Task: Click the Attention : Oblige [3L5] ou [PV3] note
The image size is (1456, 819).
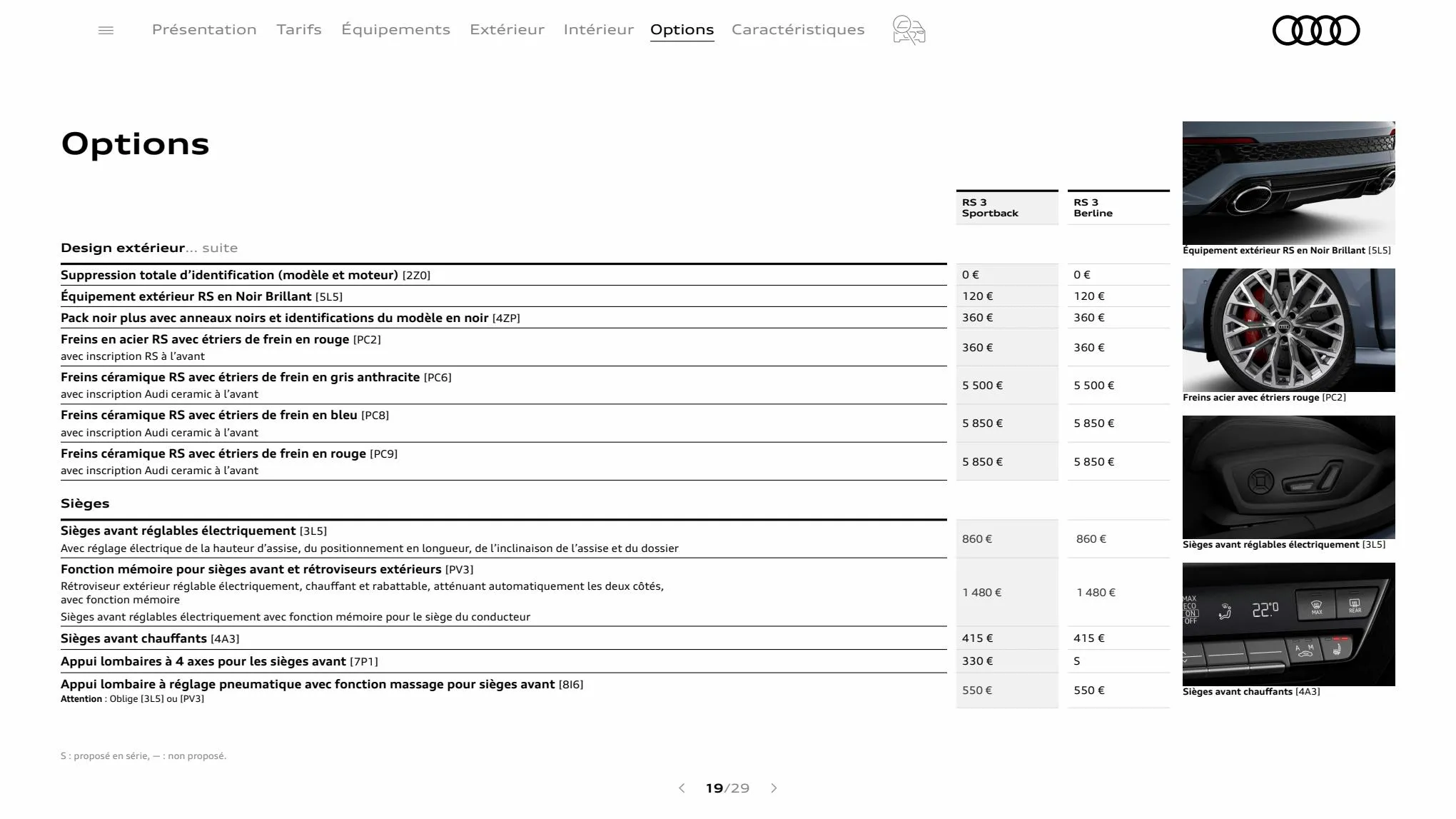Action: pos(132,699)
